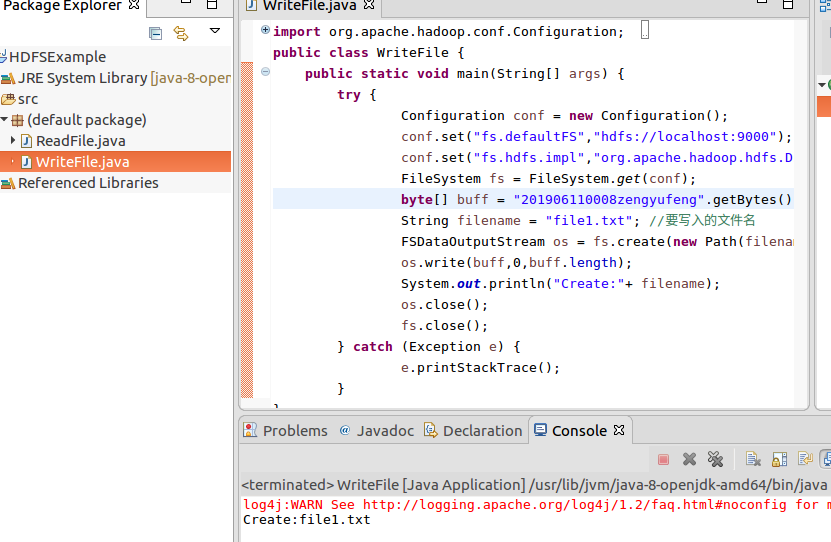The image size is (831, 542).
Task: Toggle Scroll Lock in Console
Action: coord(780,459)
